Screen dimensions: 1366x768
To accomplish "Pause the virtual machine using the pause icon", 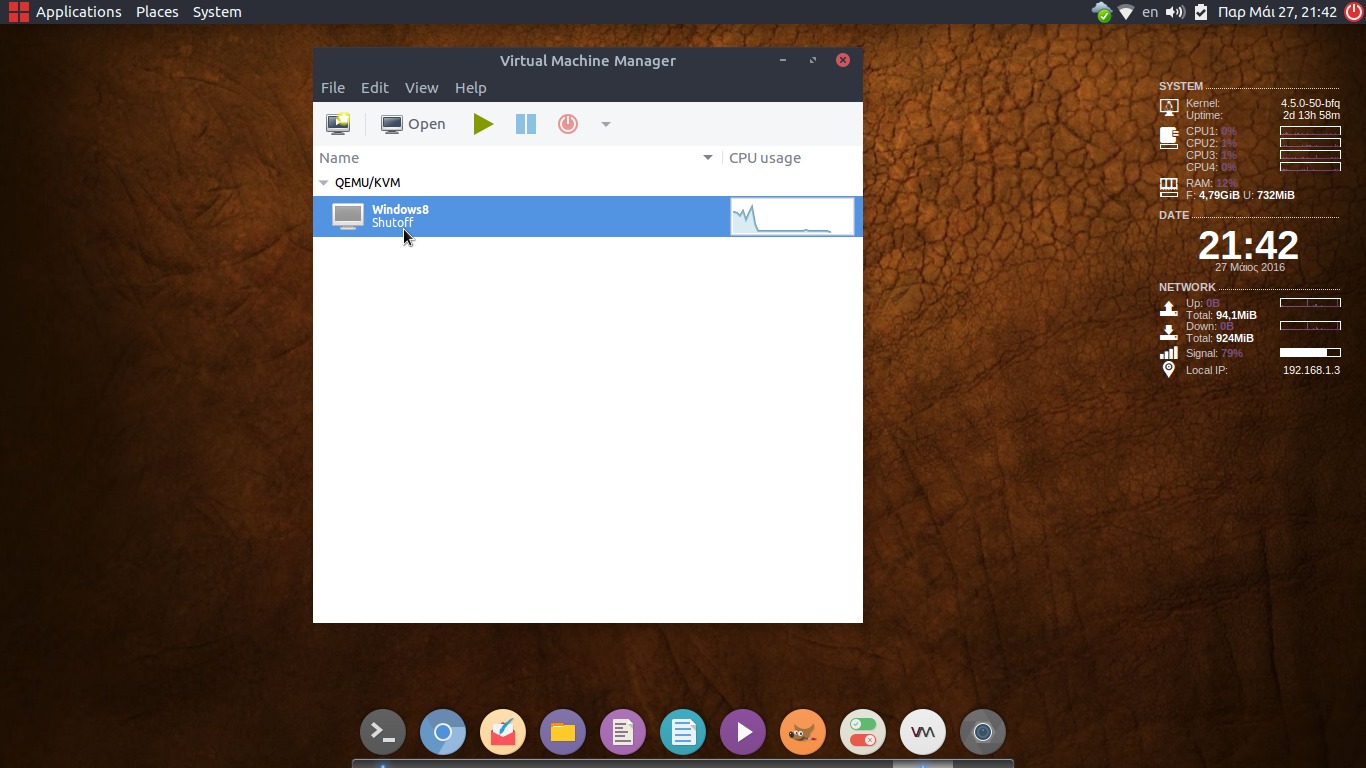I will pyautogui.click(x=526, y=124).
